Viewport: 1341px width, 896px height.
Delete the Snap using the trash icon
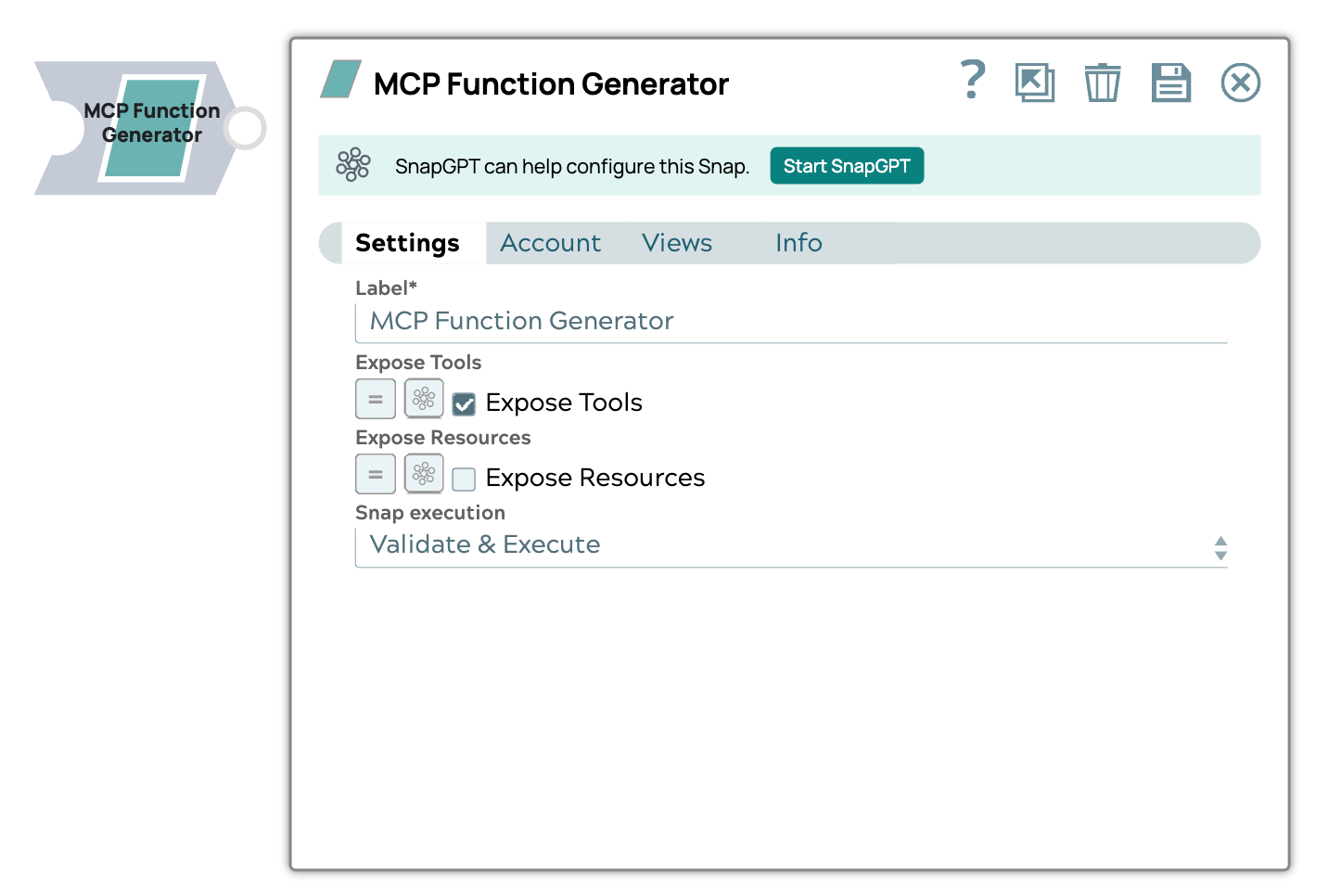tap(1102, 82)
